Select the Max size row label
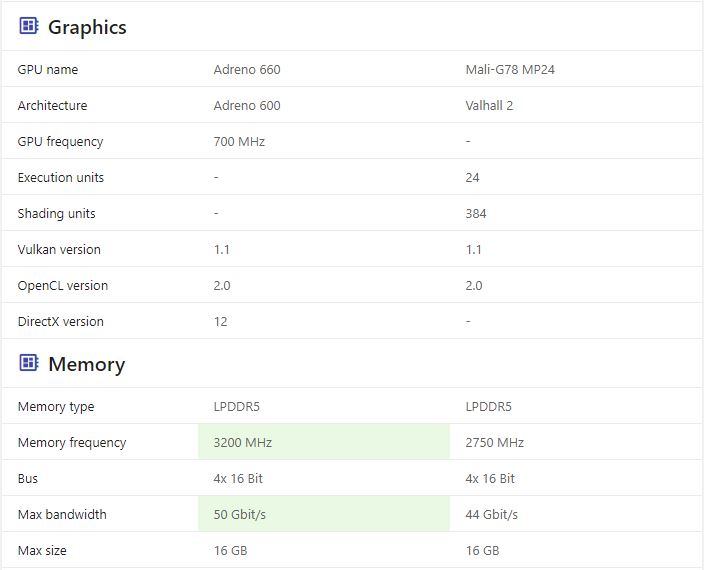Screen dimensions: 704x570 coord(42,550)
